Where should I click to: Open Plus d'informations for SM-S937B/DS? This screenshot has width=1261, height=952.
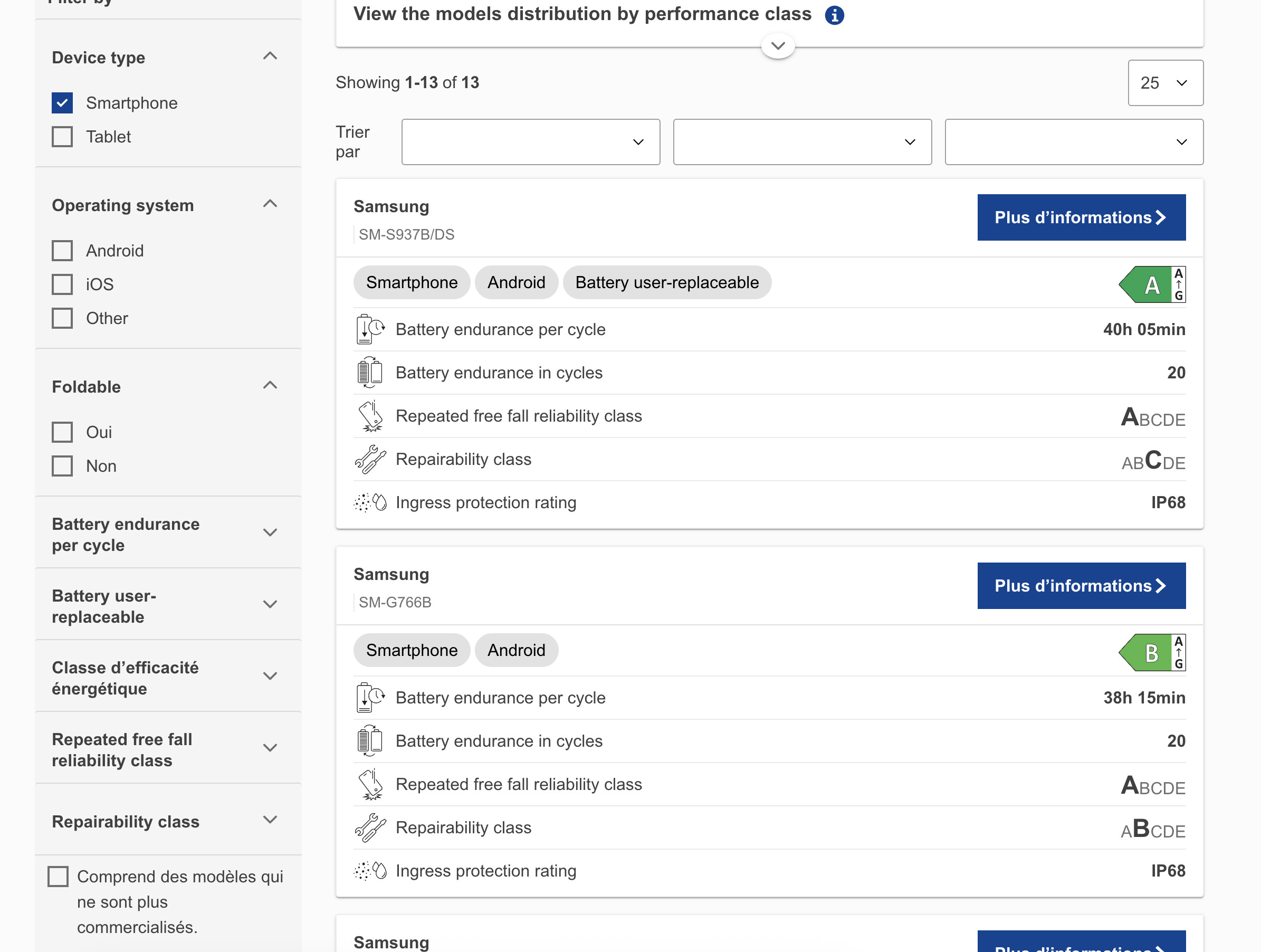coord(1082,218)
